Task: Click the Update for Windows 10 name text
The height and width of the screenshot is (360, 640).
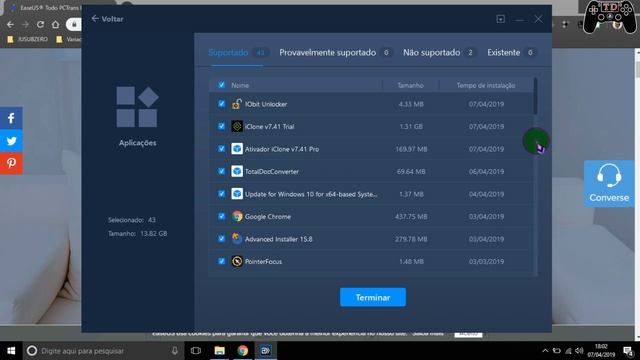Action: point(311,194)
